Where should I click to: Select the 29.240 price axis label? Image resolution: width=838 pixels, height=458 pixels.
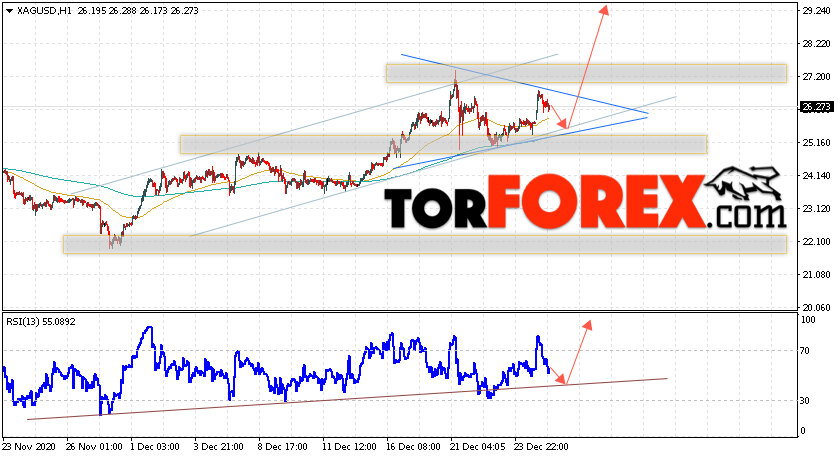(x=816, y=11)
